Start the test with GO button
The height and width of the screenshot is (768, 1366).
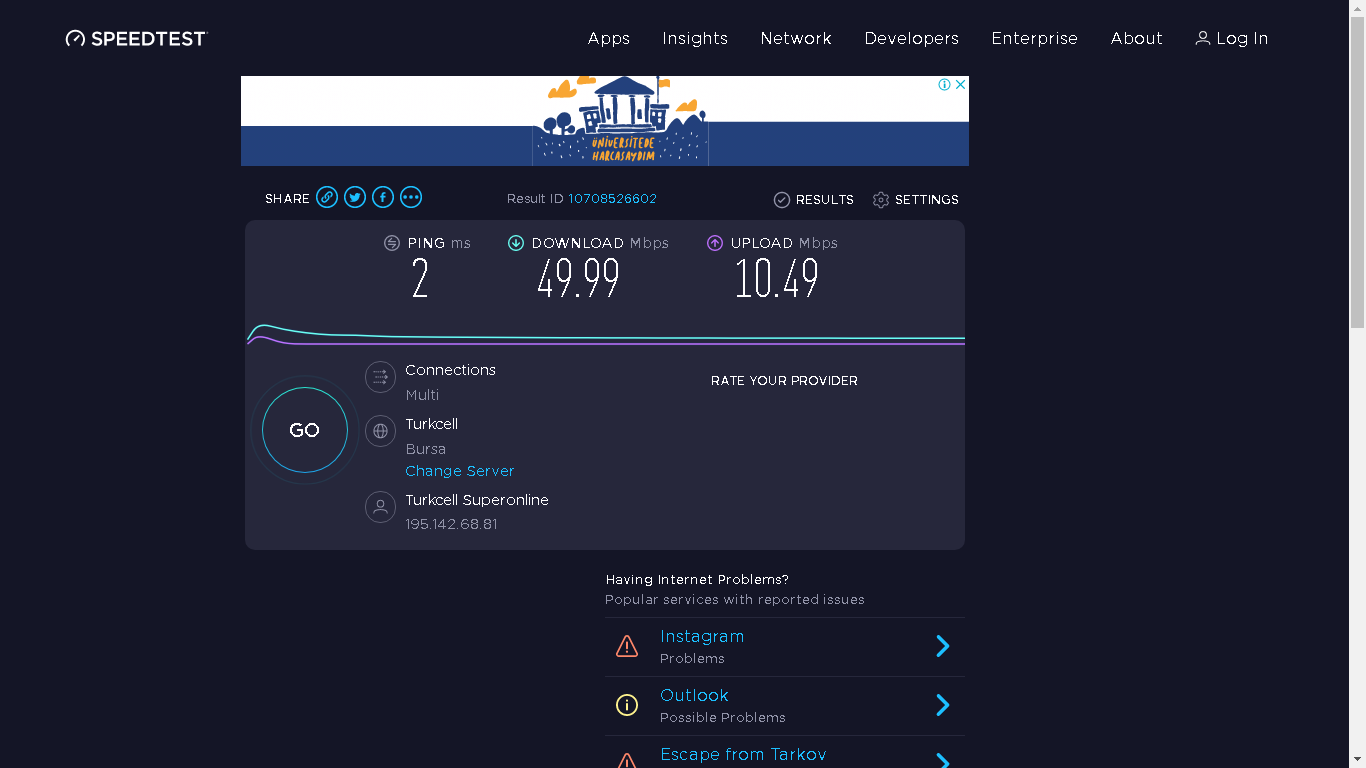click(305, 430)
